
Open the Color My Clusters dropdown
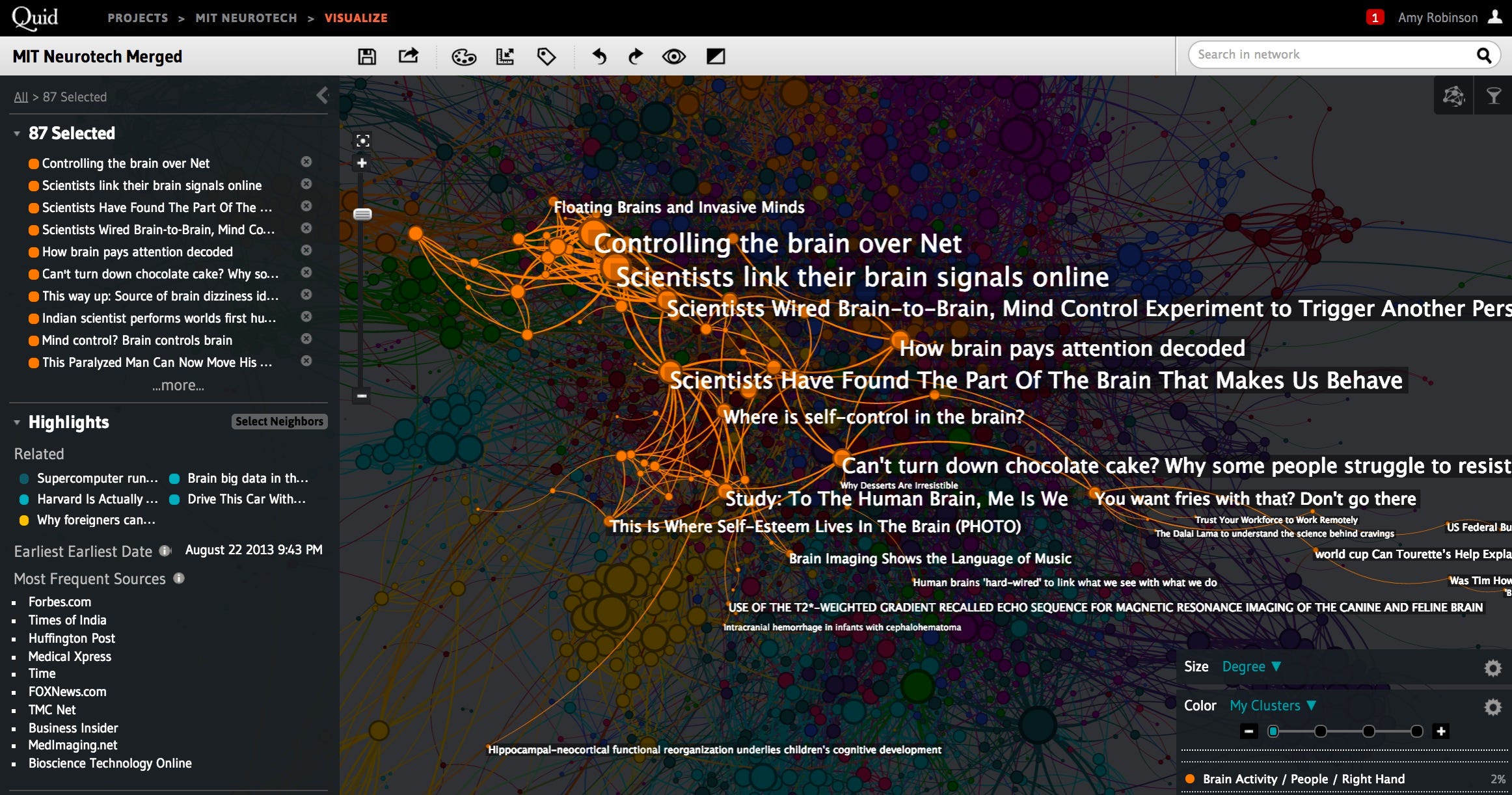click(1273, 706)
